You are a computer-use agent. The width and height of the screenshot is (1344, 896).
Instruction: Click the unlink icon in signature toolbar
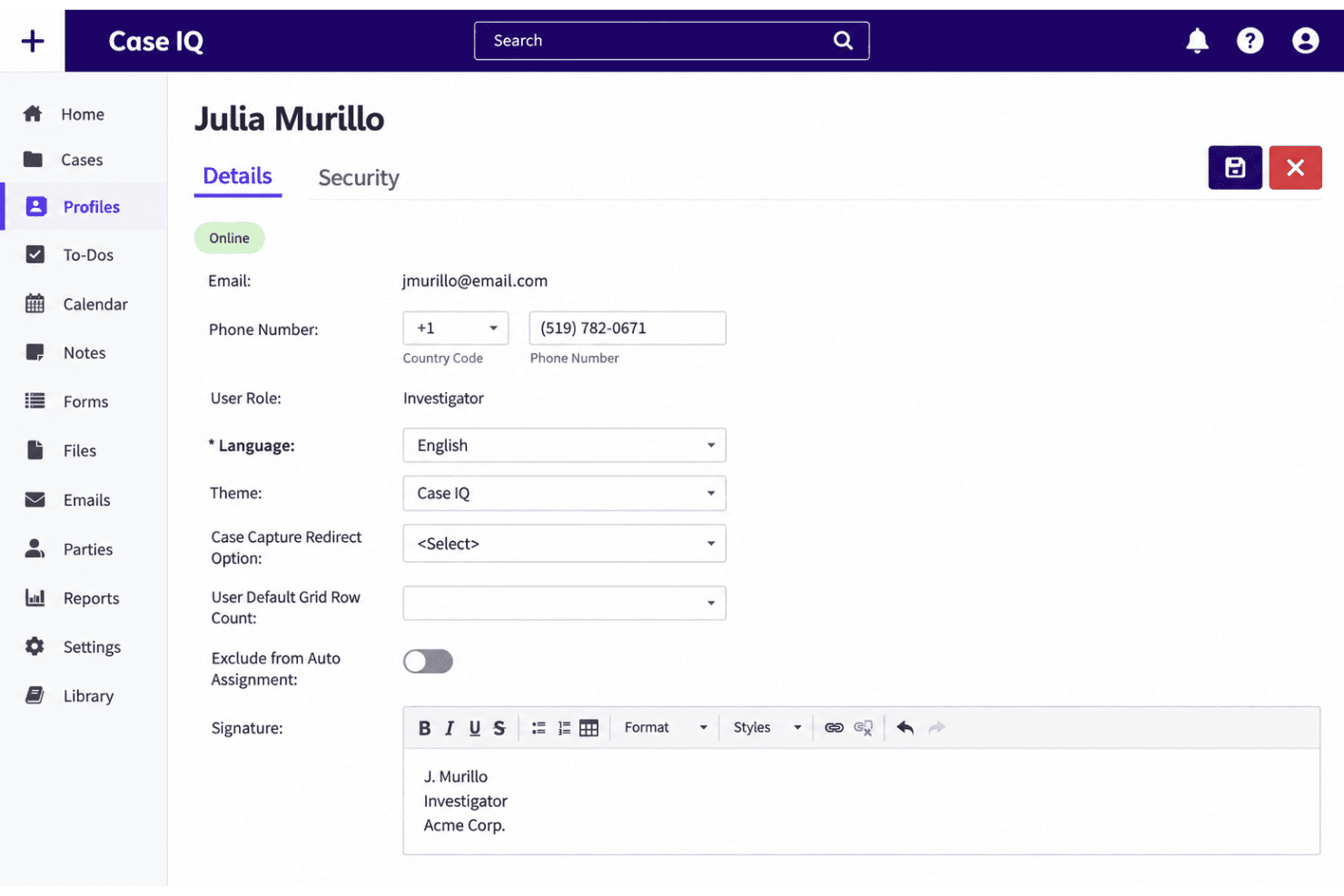coord(864,728)
